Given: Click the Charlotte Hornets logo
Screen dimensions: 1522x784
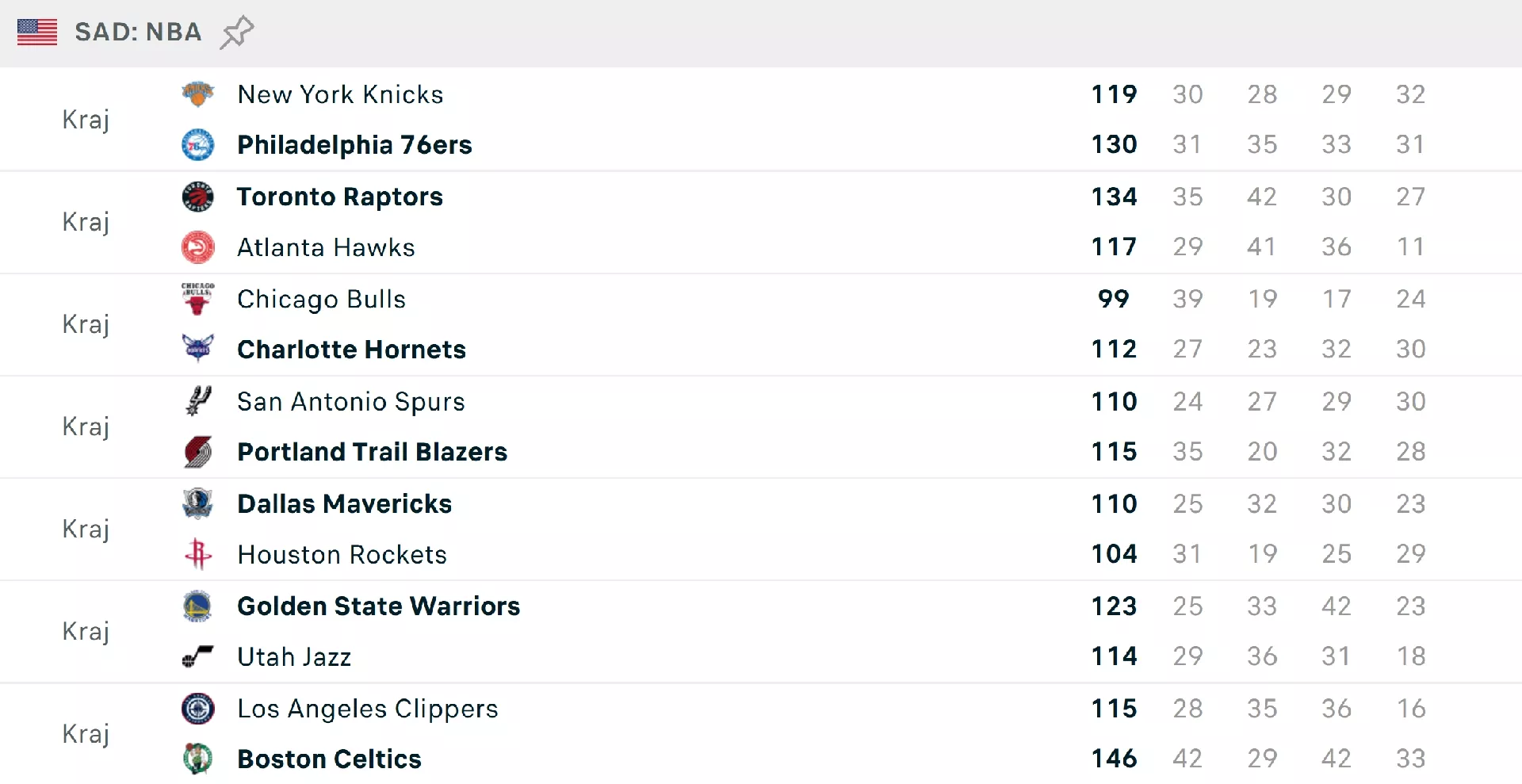Looking at the screenshot, I should (x=197, y=349).
